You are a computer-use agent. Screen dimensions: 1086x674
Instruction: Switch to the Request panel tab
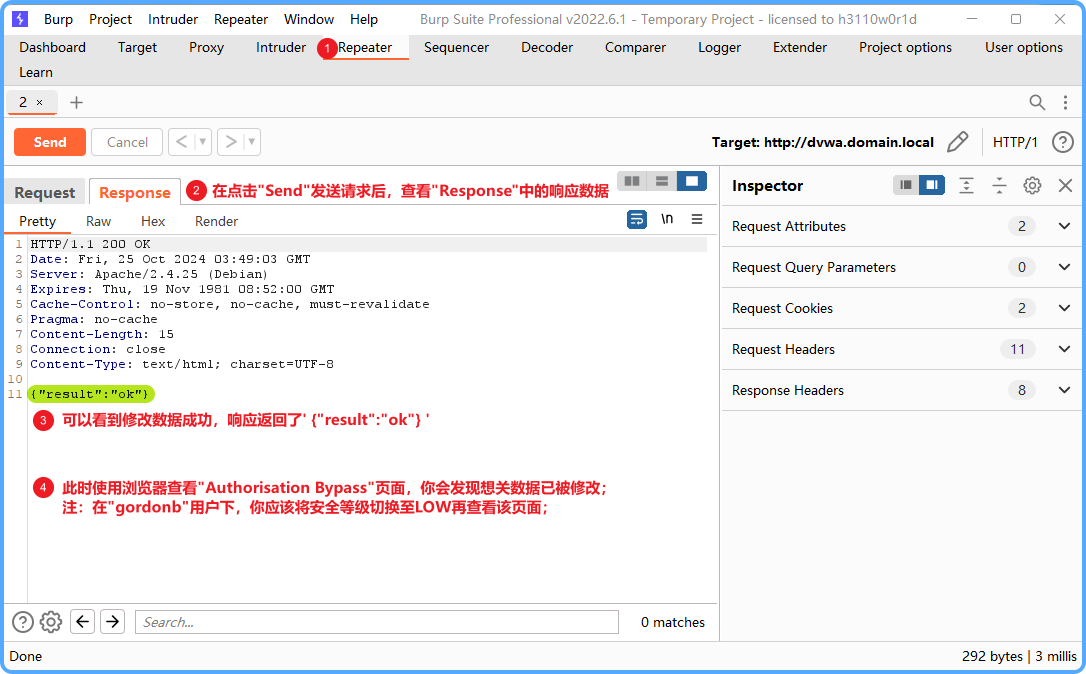tap(45, 193)
